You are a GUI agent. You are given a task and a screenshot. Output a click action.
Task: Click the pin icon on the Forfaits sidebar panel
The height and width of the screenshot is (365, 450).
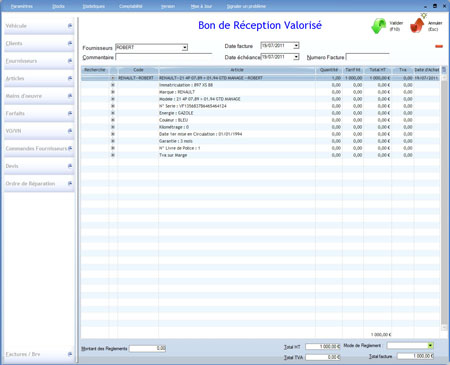70,113
